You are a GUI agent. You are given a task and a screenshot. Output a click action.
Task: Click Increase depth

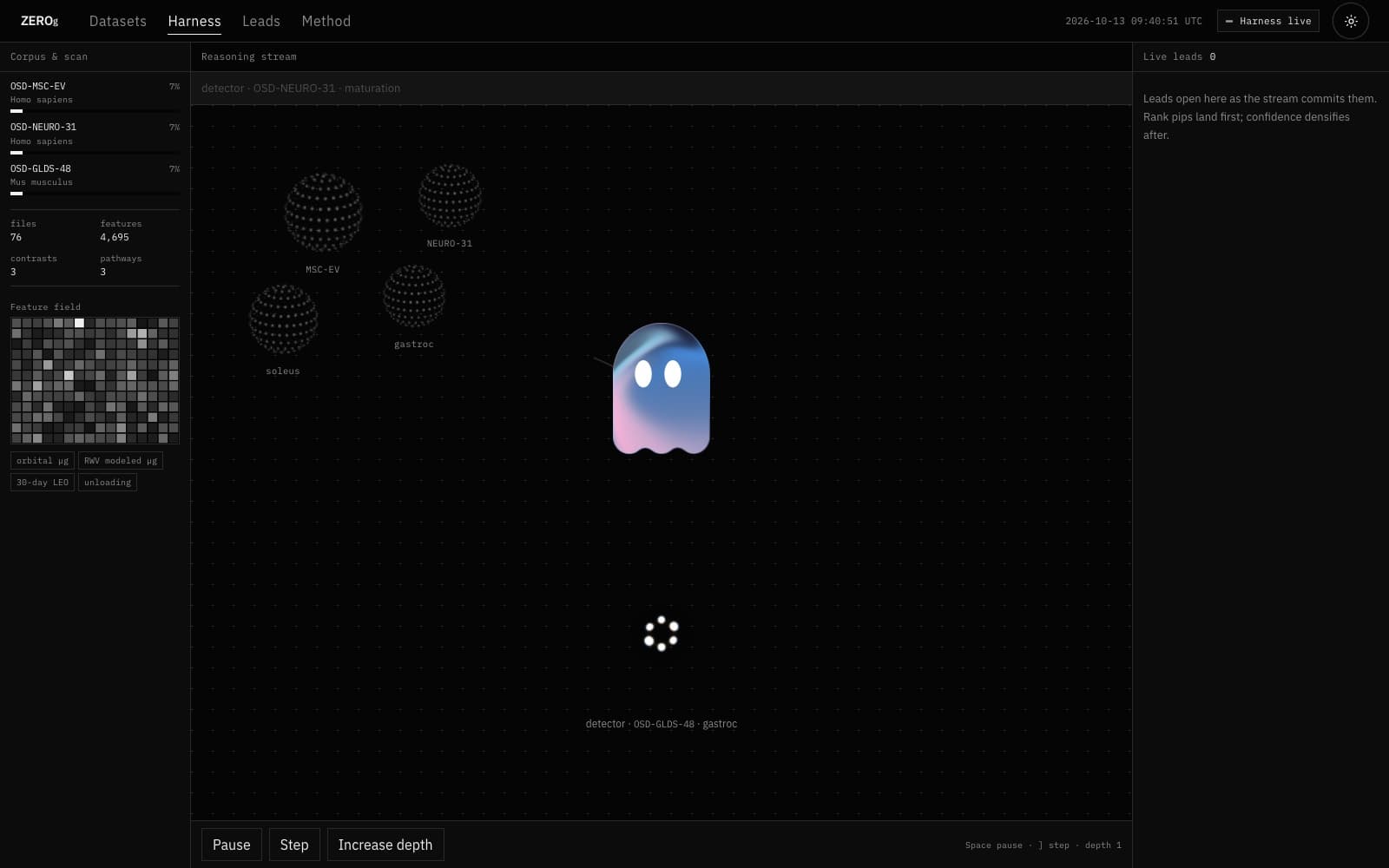tap(385, 845)
